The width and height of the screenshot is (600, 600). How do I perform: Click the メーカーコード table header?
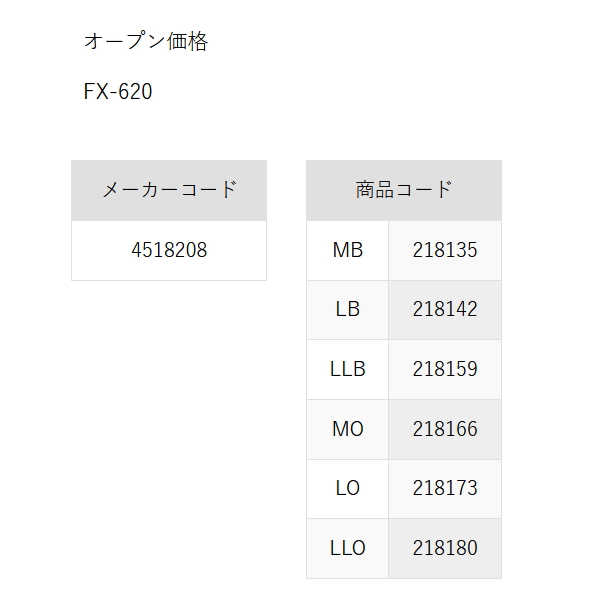tap(169, 190)
